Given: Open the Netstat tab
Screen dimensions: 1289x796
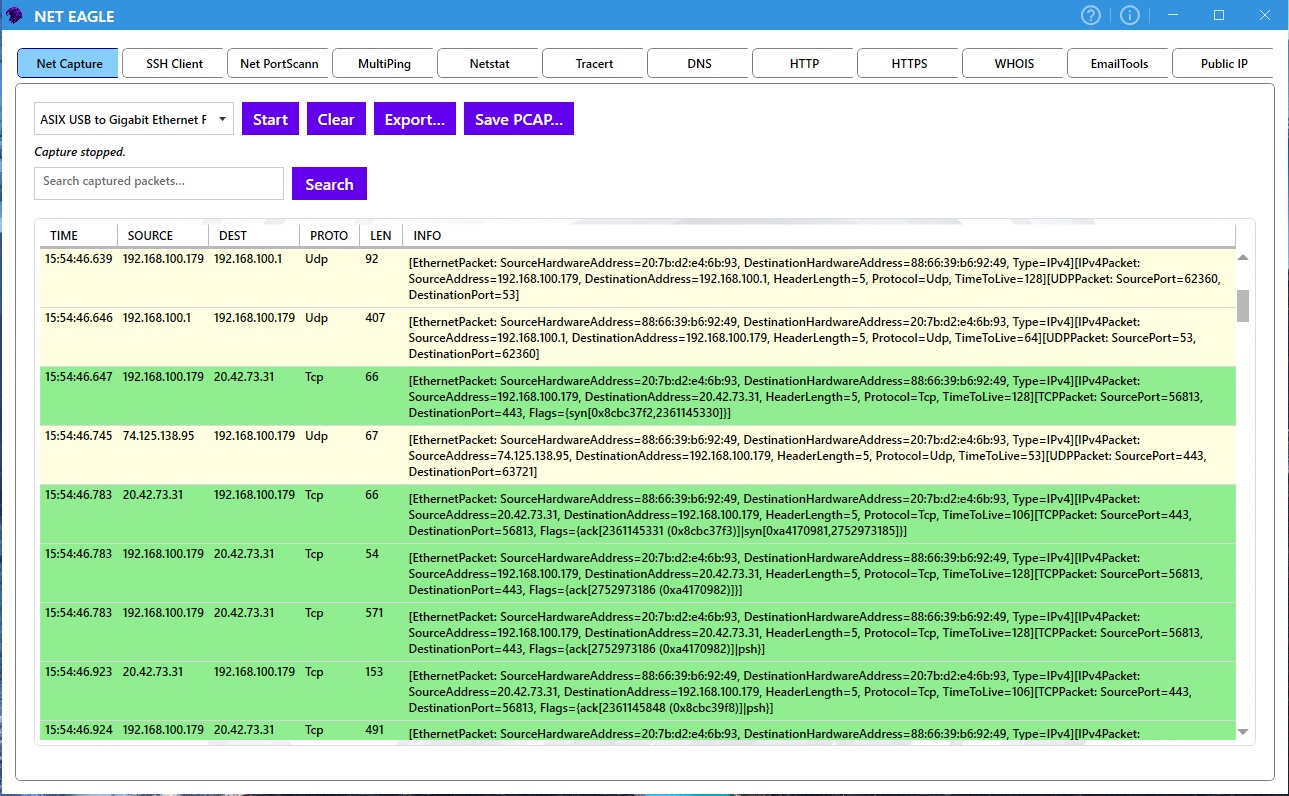Looking at the screenshot, I should tap(489, 63).
